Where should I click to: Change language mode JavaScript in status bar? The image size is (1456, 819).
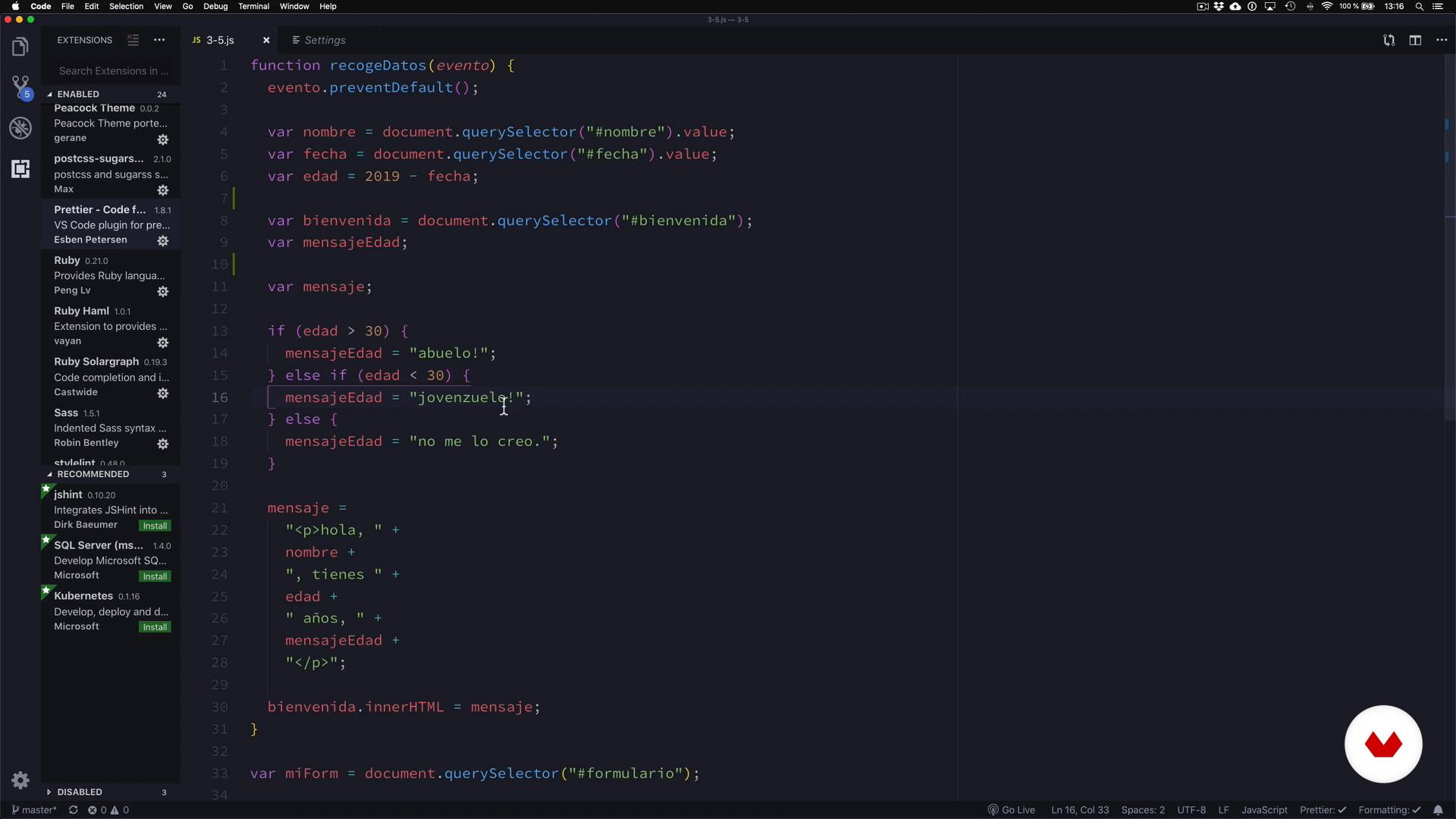[x=1264, y=810]
